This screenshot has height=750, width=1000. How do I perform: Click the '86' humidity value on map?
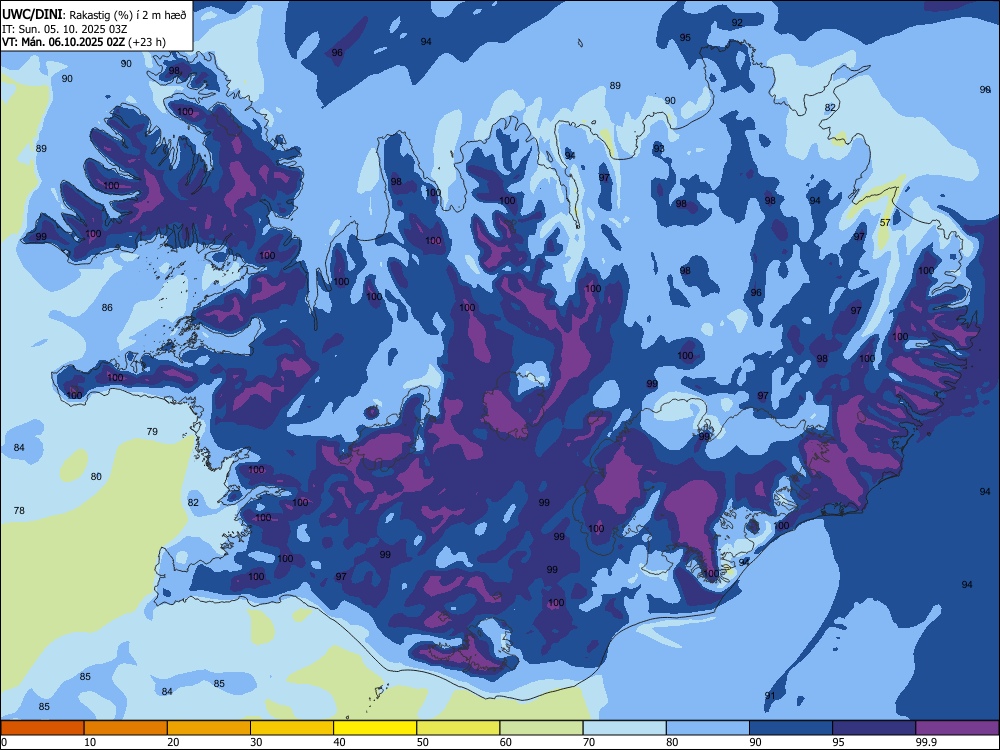coord(107,307)
